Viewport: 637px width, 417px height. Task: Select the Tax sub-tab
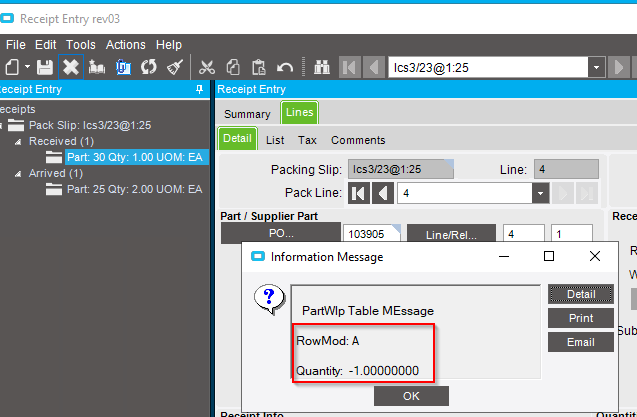point(307,140)
